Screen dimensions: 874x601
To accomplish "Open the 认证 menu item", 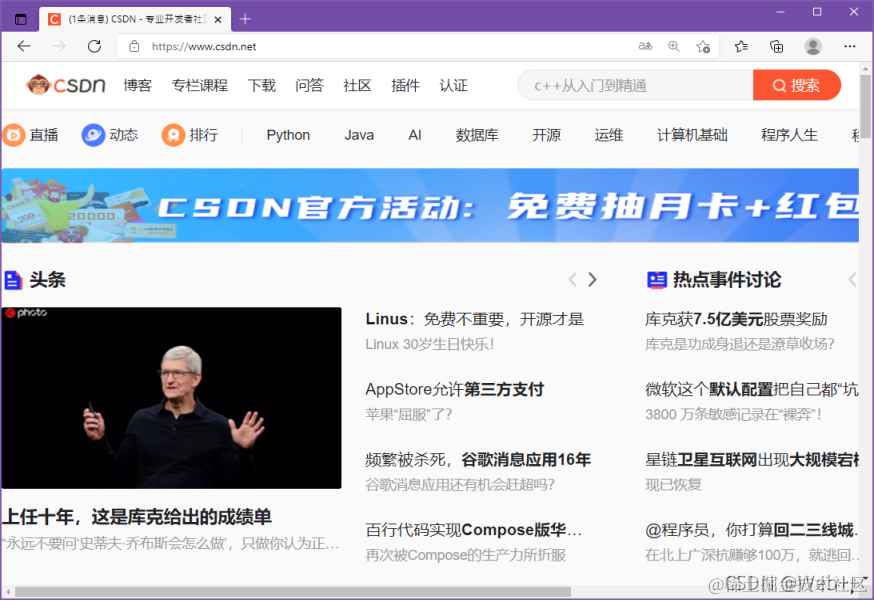I will [x=453, y=85].
